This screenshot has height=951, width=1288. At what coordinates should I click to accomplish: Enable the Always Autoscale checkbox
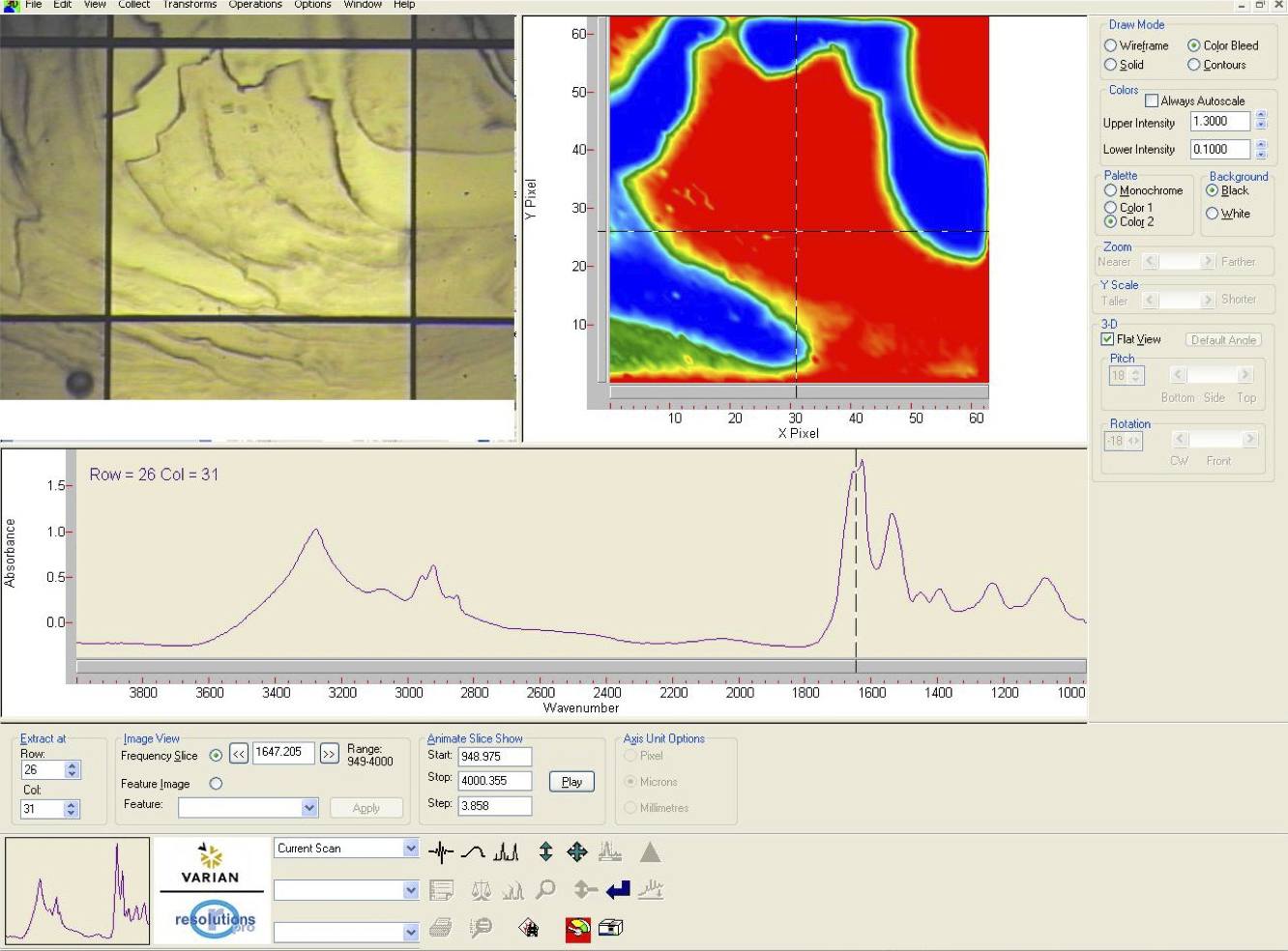tap(1152, 101)
